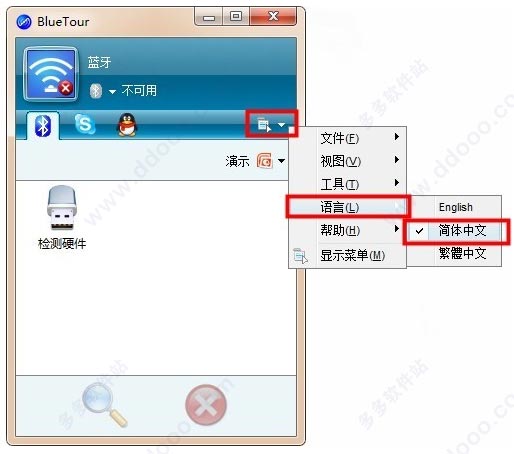Open the QQ penguin tab
Image resolution: width=514 pixels, height=454 pixels.
click(127, 125)
